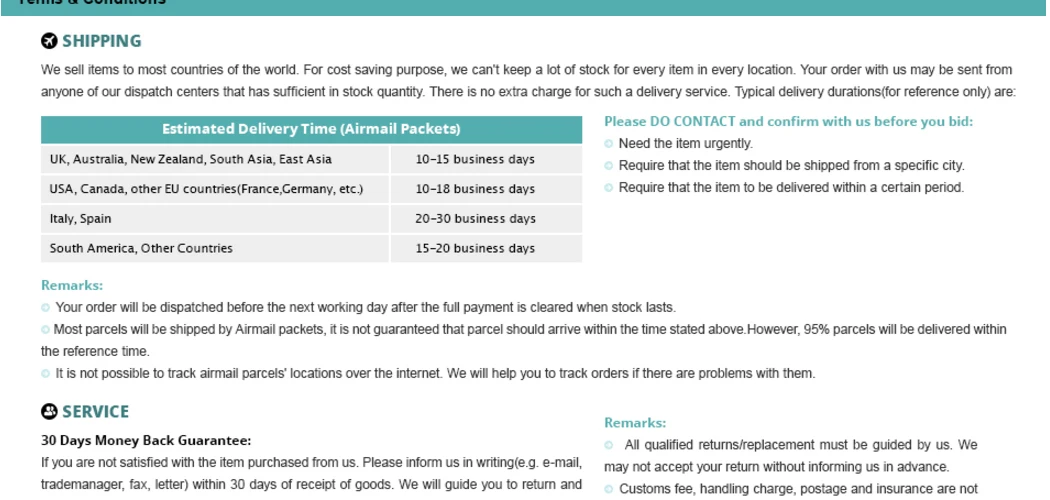This screenshot has width=1050, height=500.
Task: Click the teal 'Terms & Conditions' header bar
Action: pyautogui.click(x=525, y=7)
